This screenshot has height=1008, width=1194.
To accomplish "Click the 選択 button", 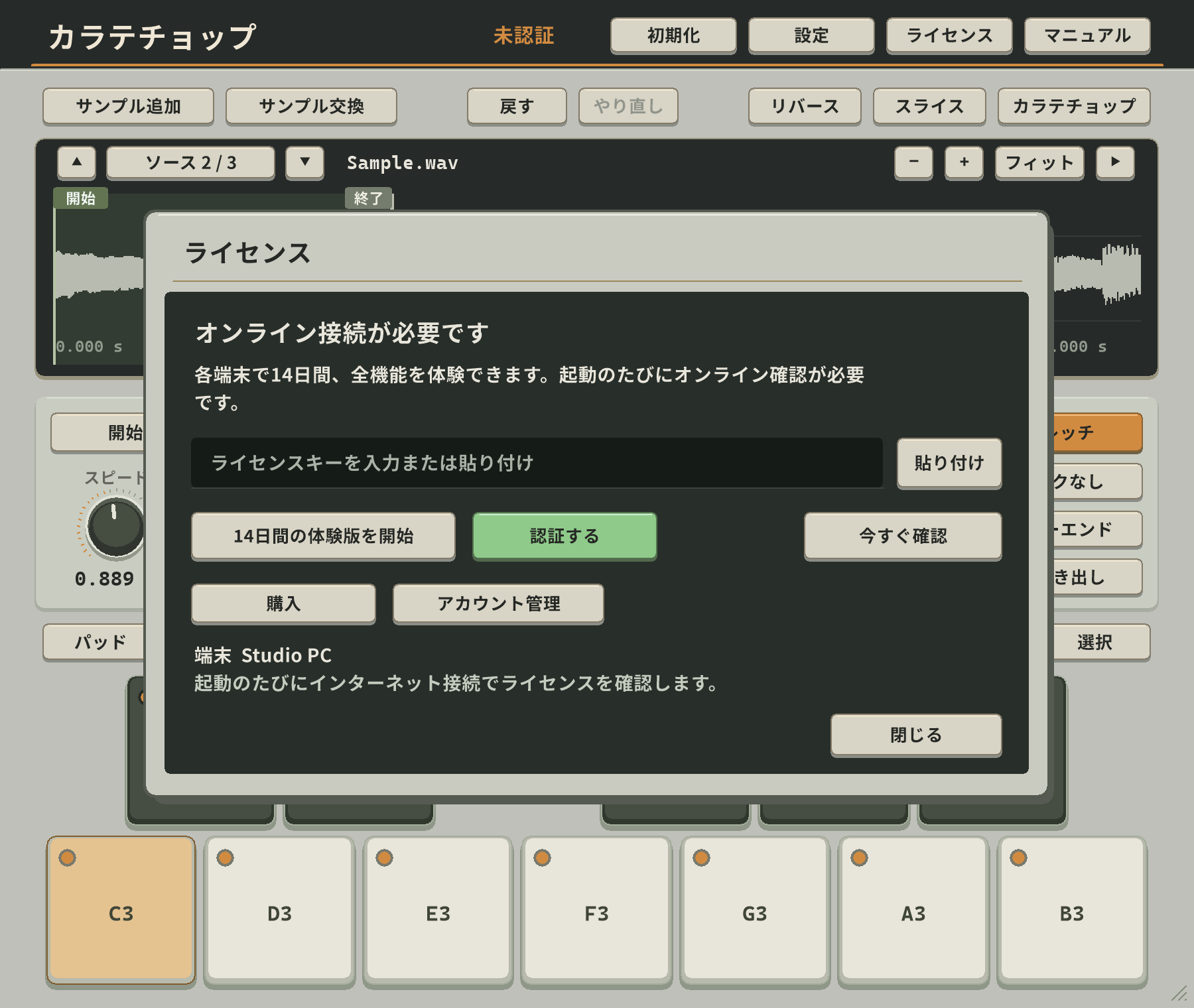I will click(1101, 642).
